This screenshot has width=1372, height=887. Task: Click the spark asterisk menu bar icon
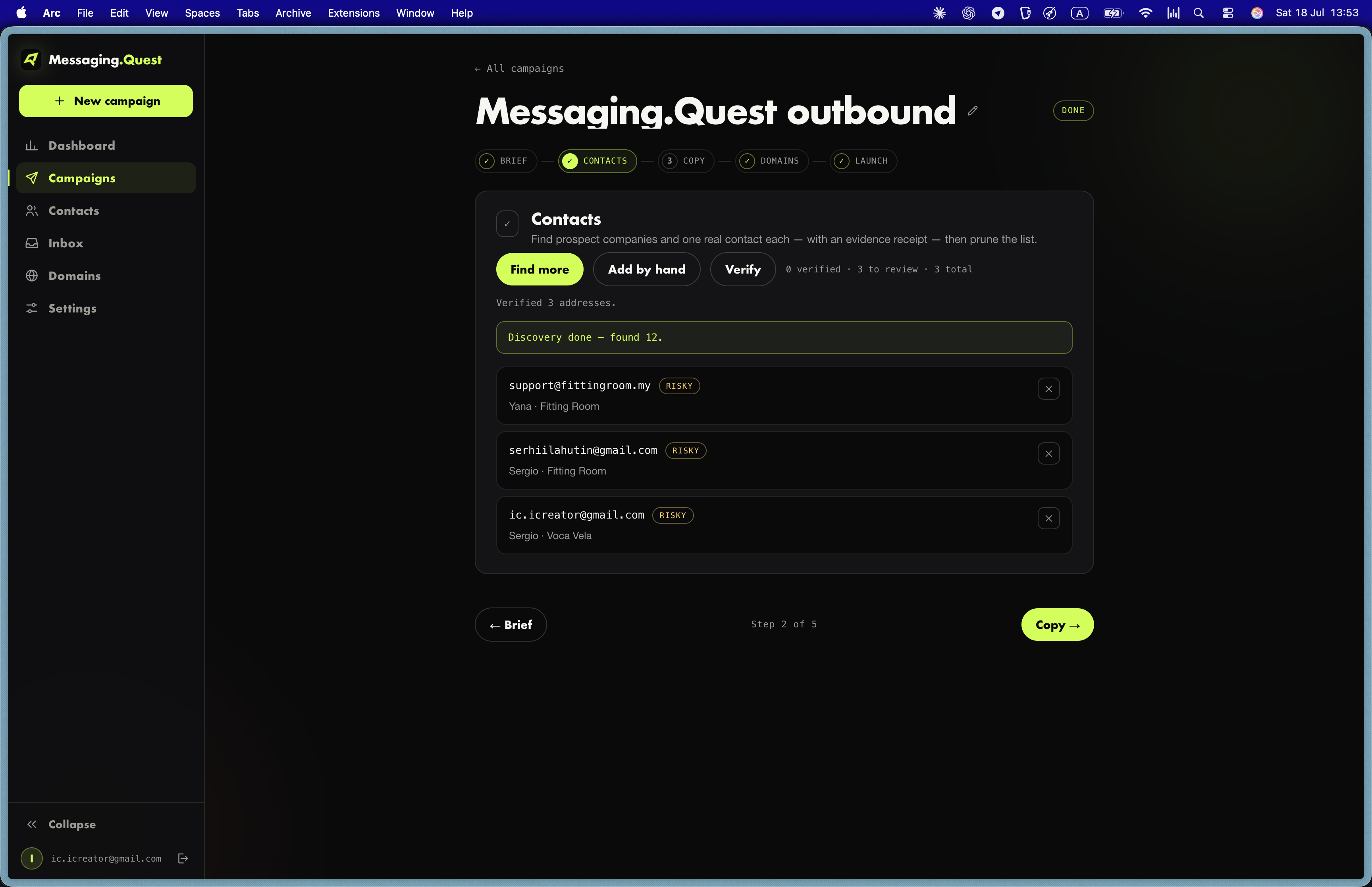click(x=939, y=13)
